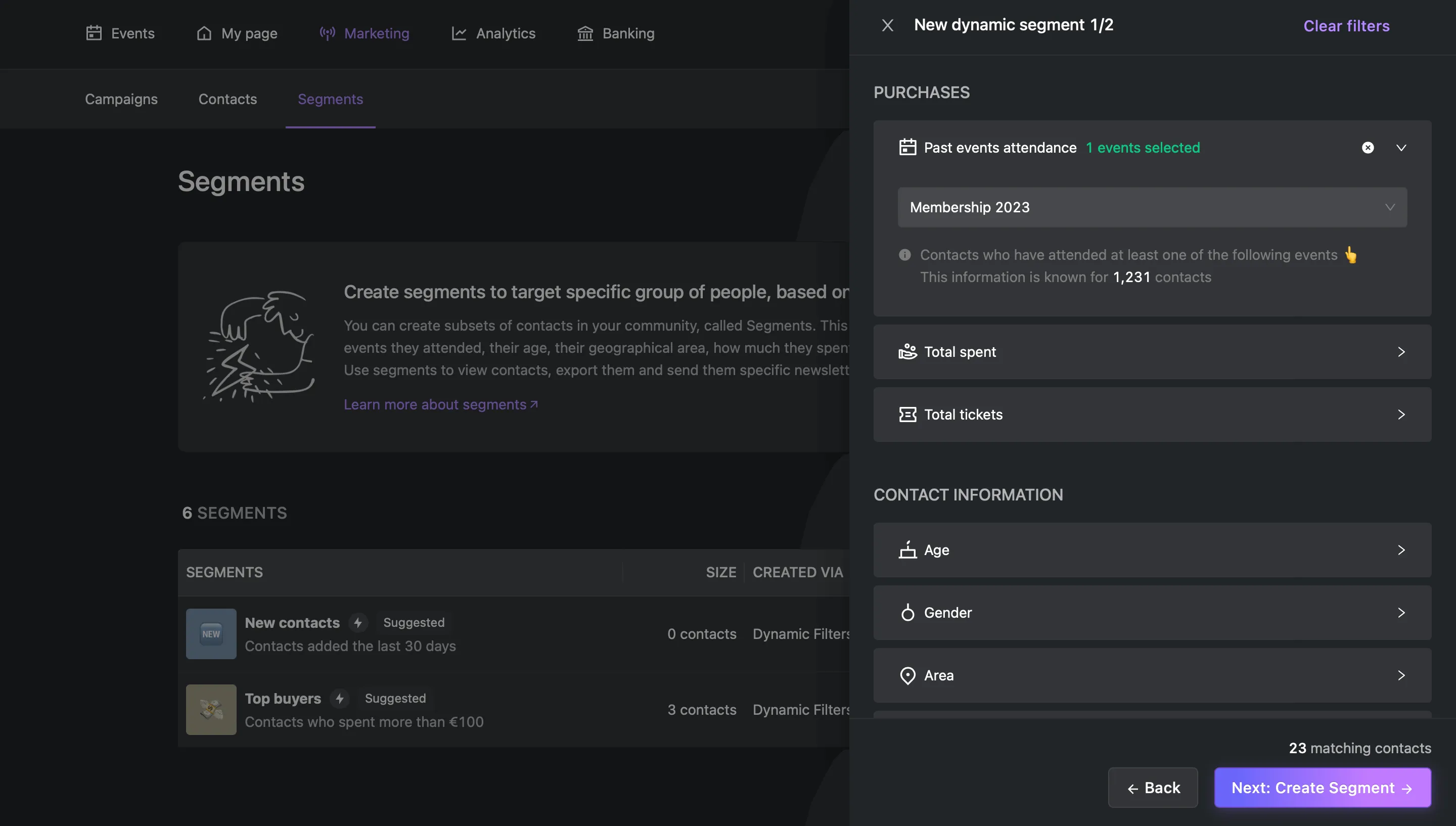Click the lightning bolt next to New contacts
1456x826 pixels.
tap(358, 622)
